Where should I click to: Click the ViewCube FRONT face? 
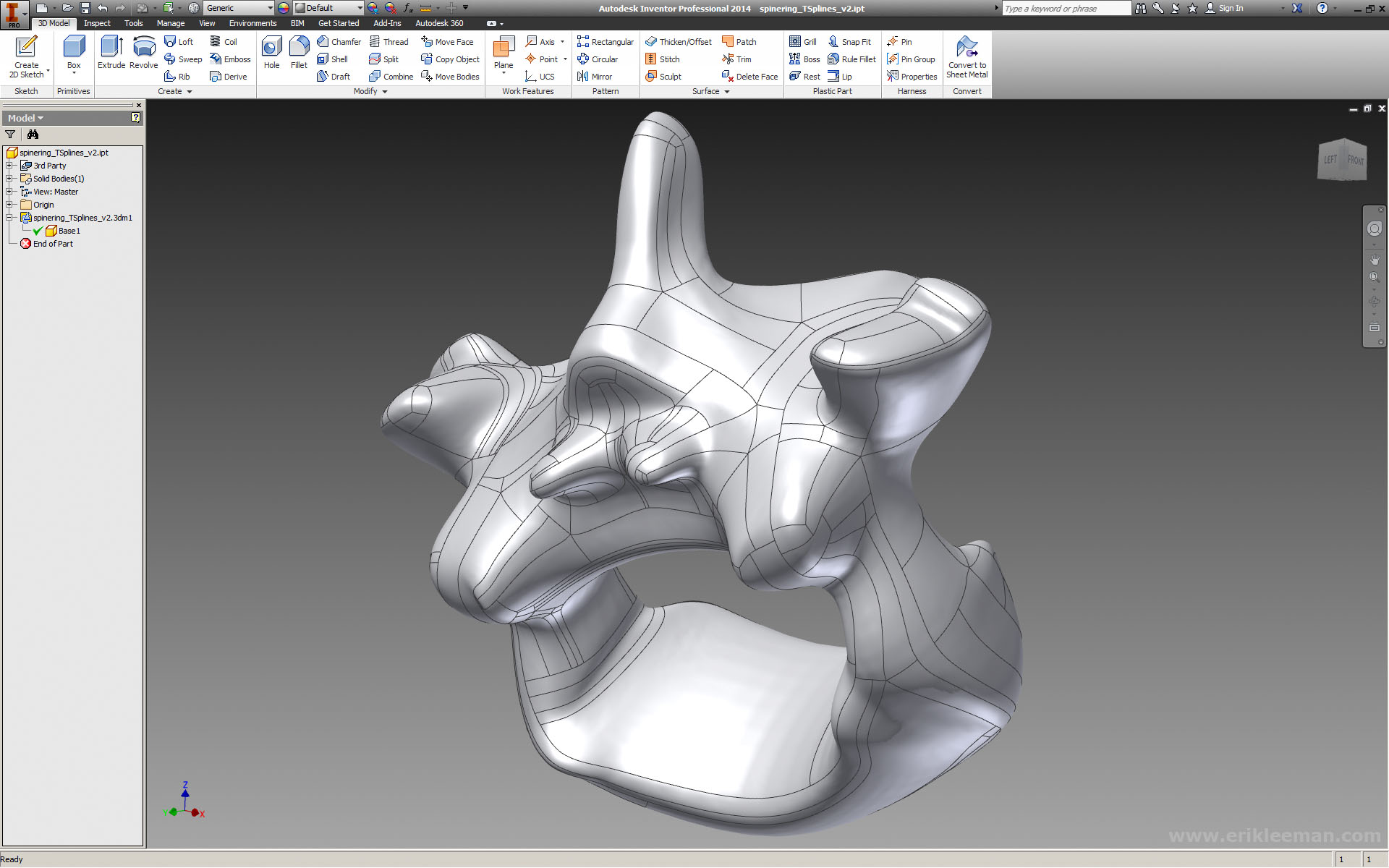(x=1355, y=160)
